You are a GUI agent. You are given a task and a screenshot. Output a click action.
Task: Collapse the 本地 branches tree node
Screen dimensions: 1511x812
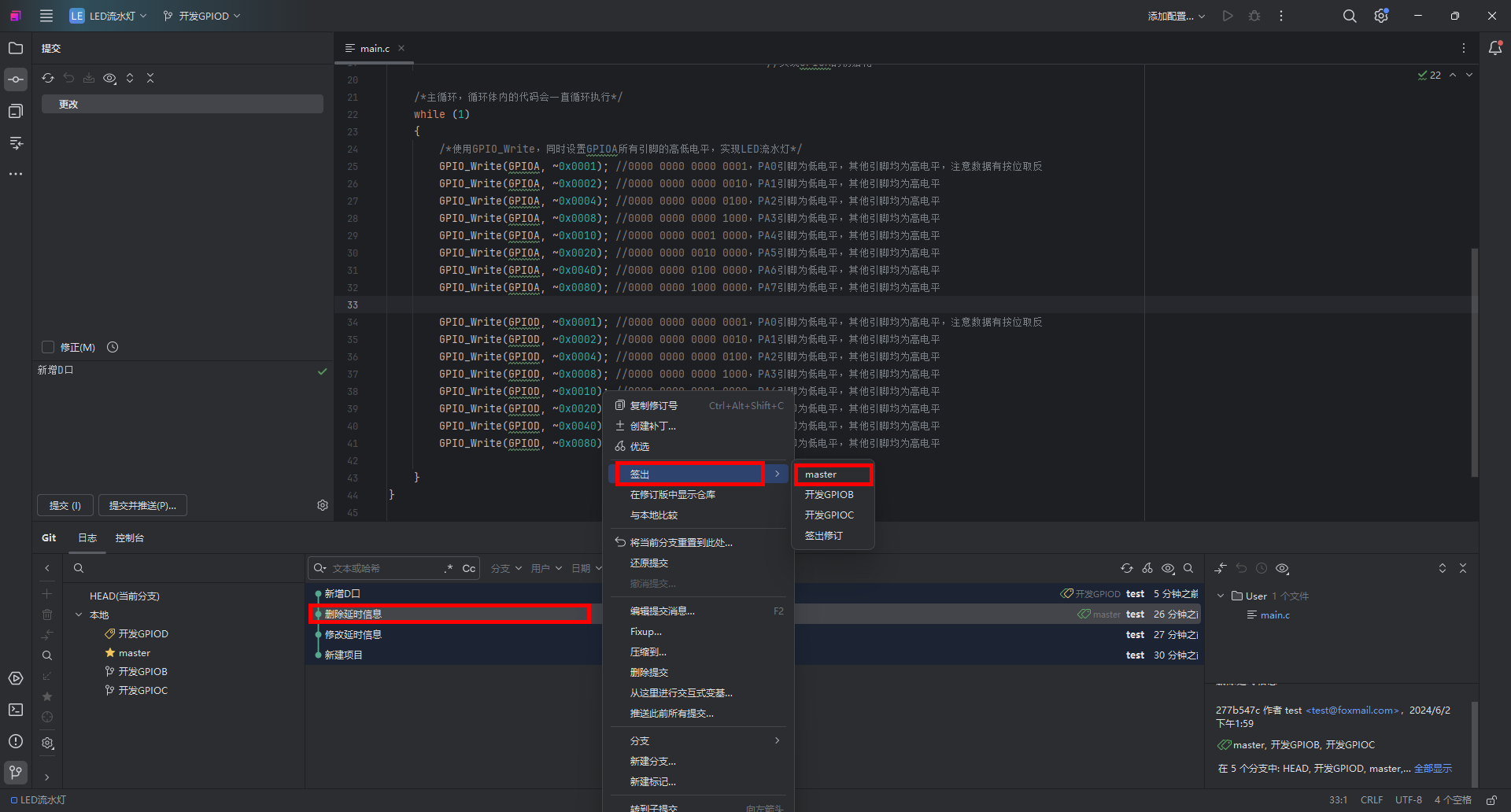pos(79,615)
